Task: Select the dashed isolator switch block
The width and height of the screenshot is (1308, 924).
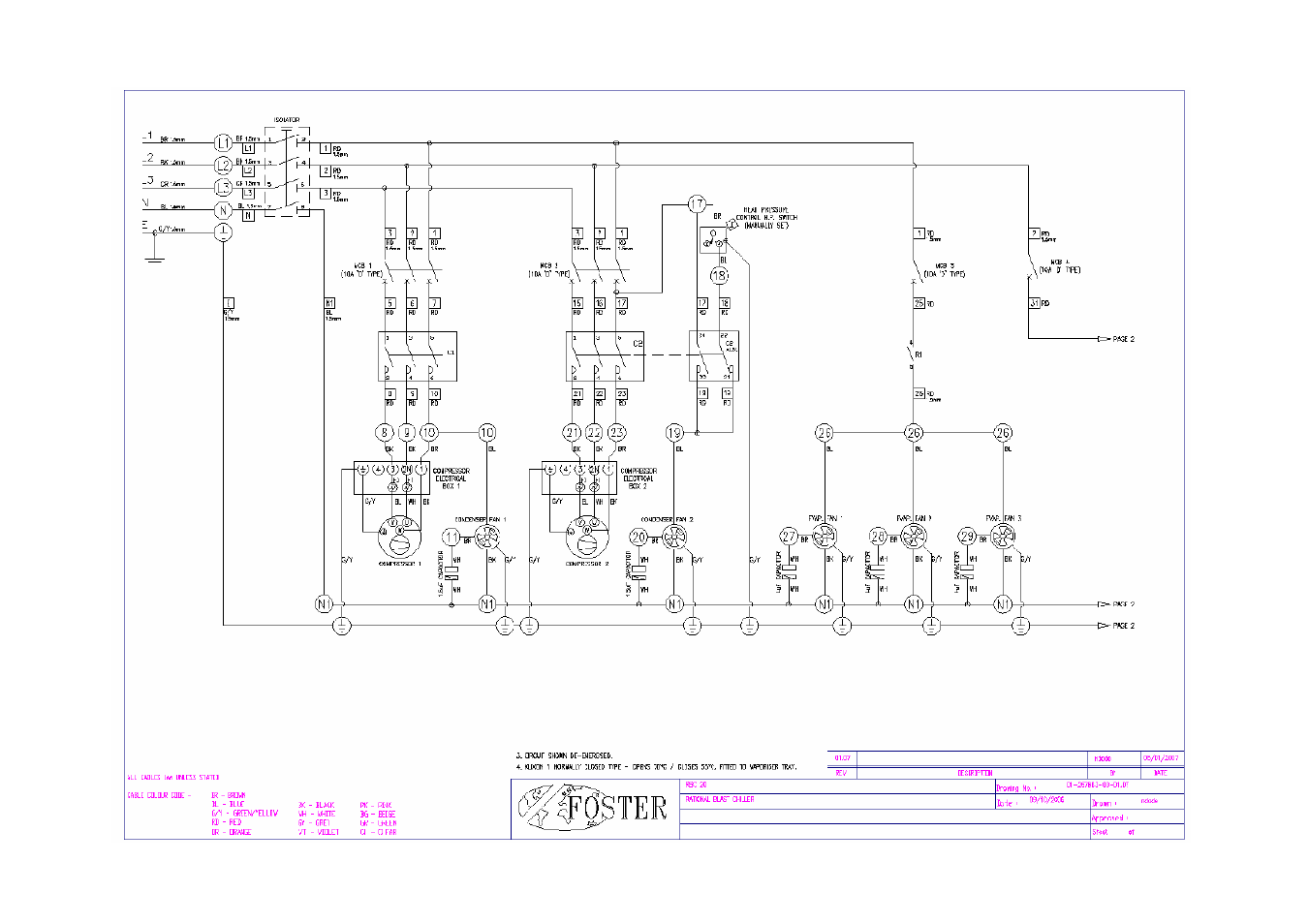Action: tap(288, 171)
